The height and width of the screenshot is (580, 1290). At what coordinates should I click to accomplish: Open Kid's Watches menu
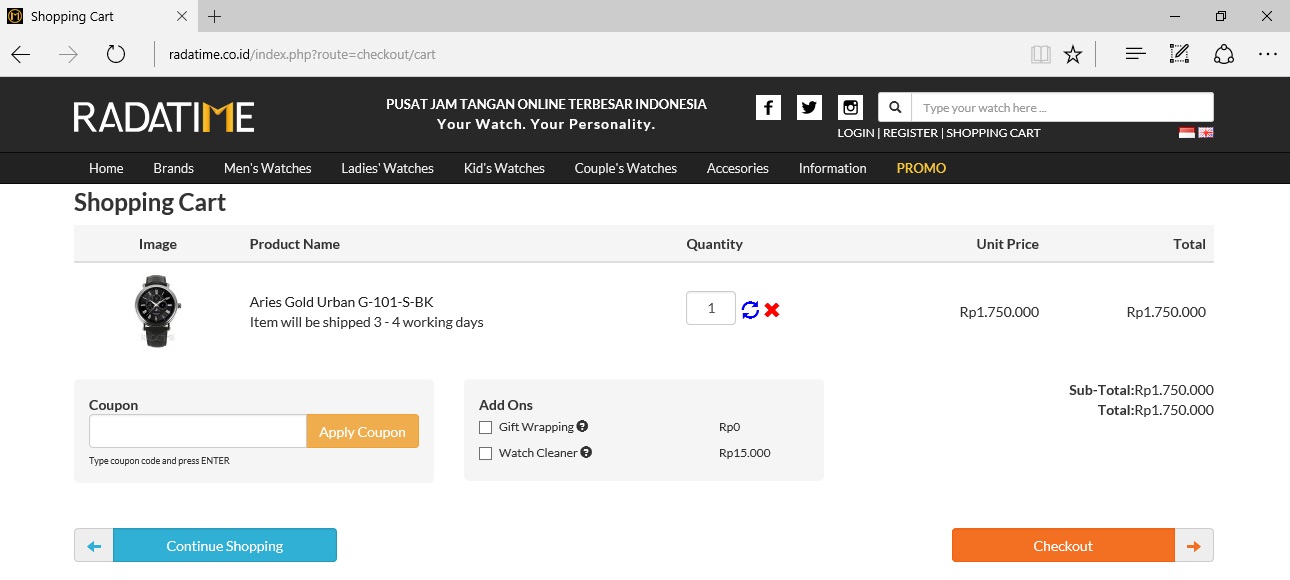[504, 168]
